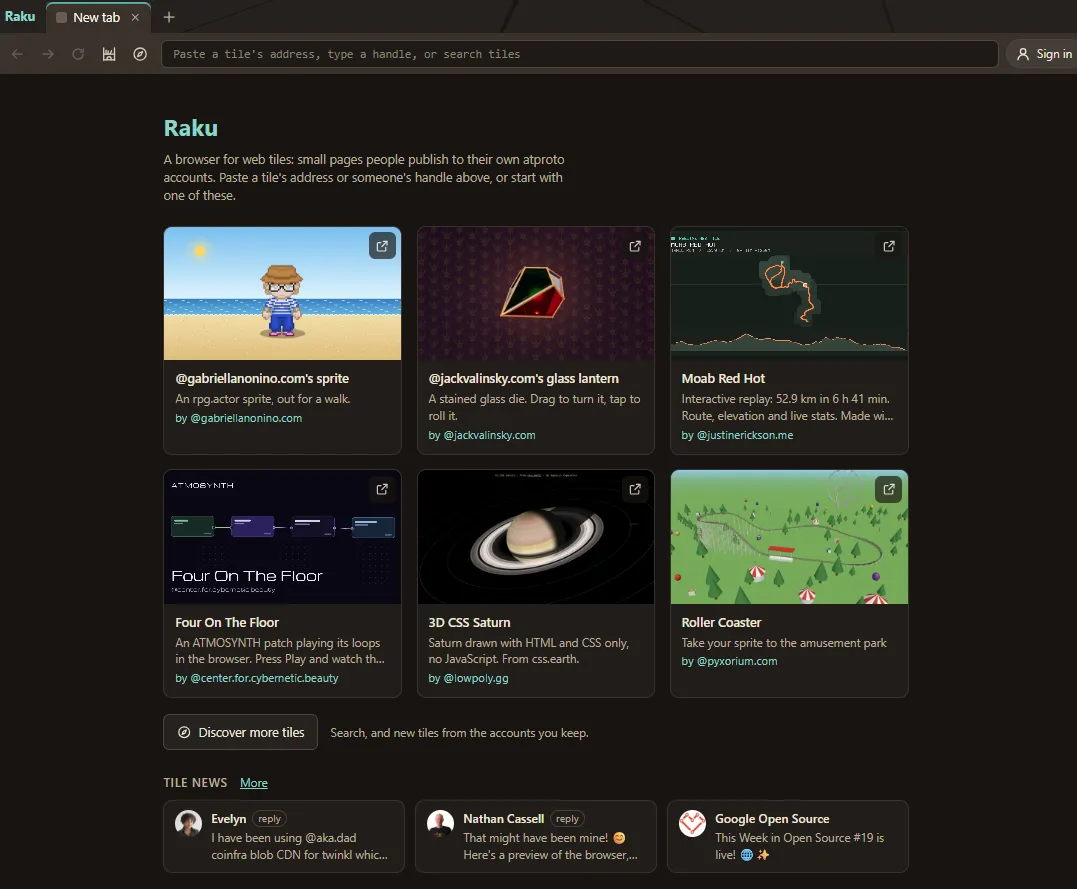Screen dimensions: 1077x889
Task: Open the ATMOSYNTH Four On The Floor thumbnail
Action: [x=282, y=537]
